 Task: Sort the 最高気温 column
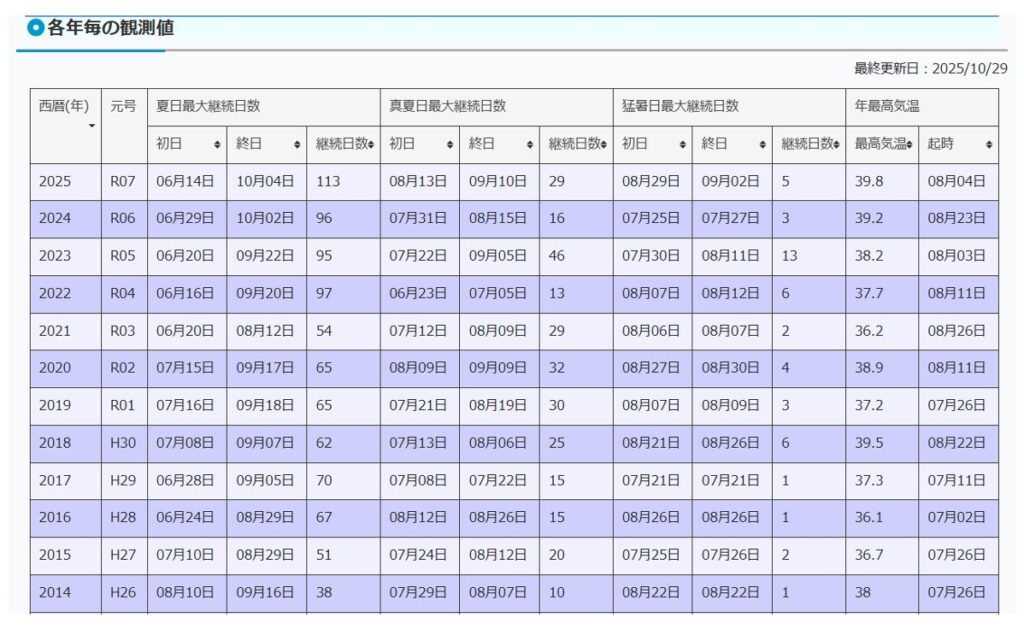910,145
